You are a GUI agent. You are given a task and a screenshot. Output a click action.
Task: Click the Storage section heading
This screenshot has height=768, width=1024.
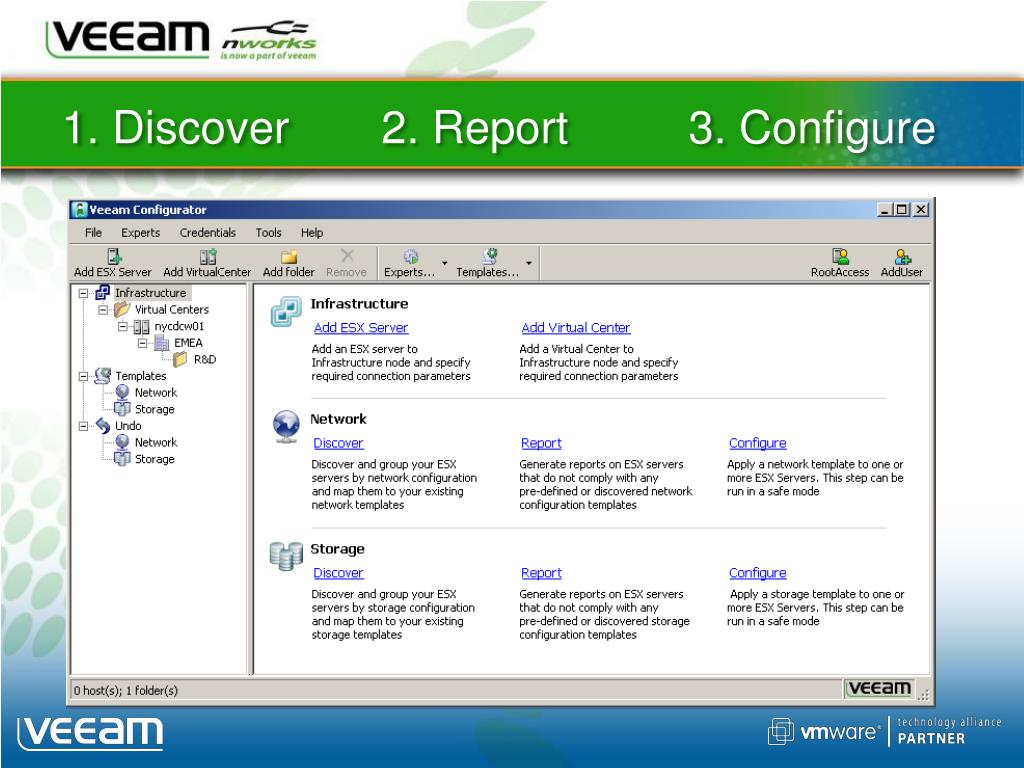tap(337, 549)
